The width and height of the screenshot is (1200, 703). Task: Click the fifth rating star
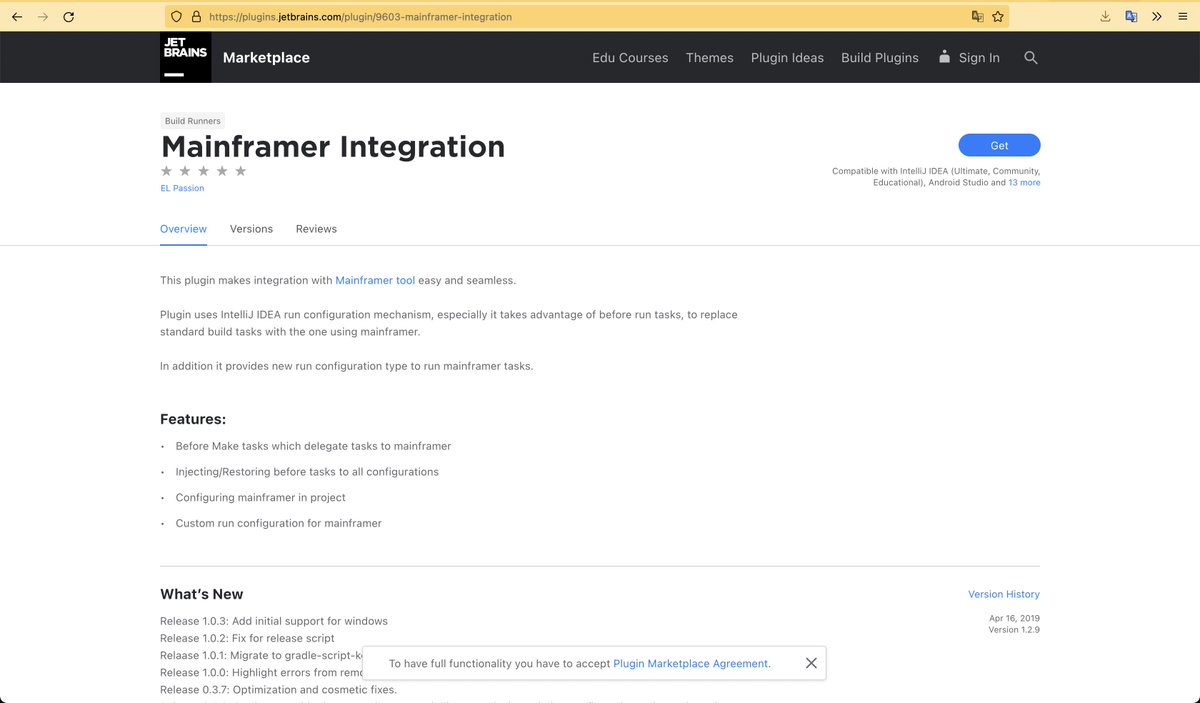240,171
